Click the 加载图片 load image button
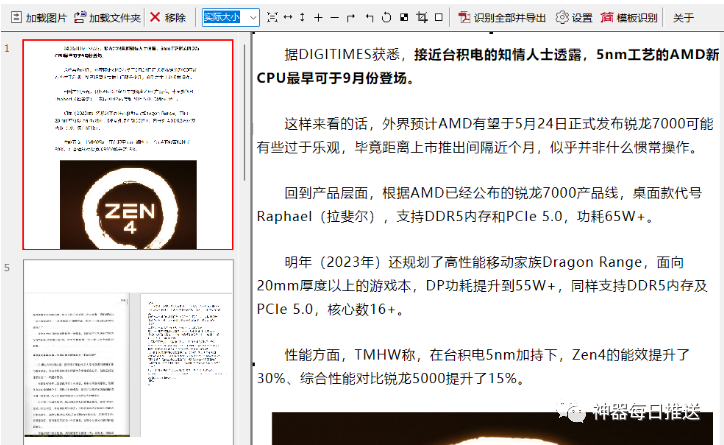This screenshot has height=445, width=724. (39, 18)
